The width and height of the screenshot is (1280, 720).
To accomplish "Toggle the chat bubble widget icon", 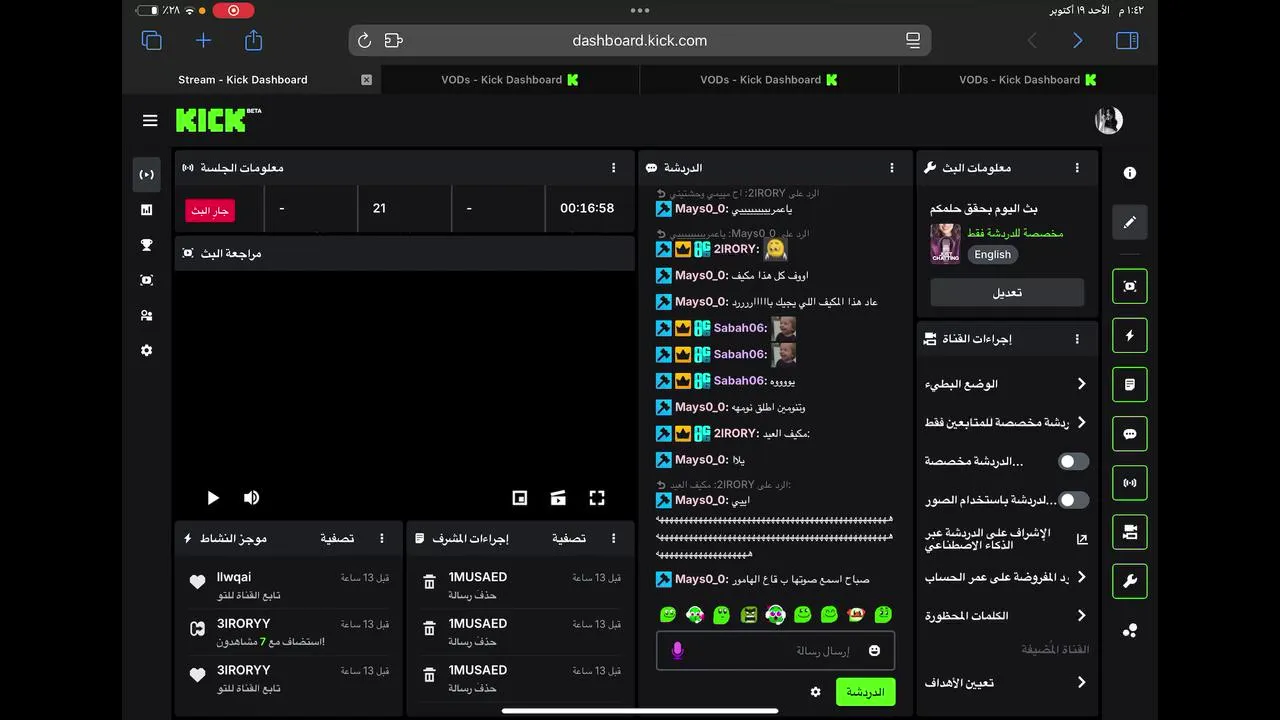I will click(1130, 434).
